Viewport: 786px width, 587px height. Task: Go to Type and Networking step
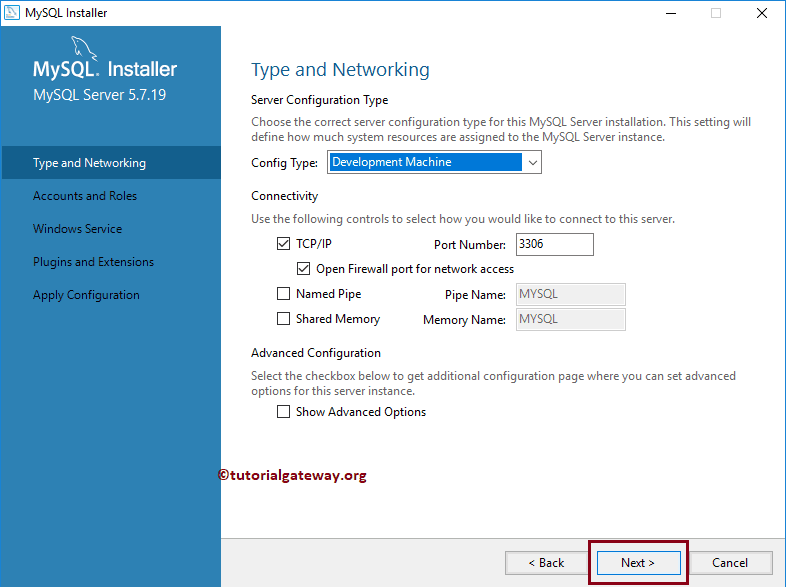(111, 162)
